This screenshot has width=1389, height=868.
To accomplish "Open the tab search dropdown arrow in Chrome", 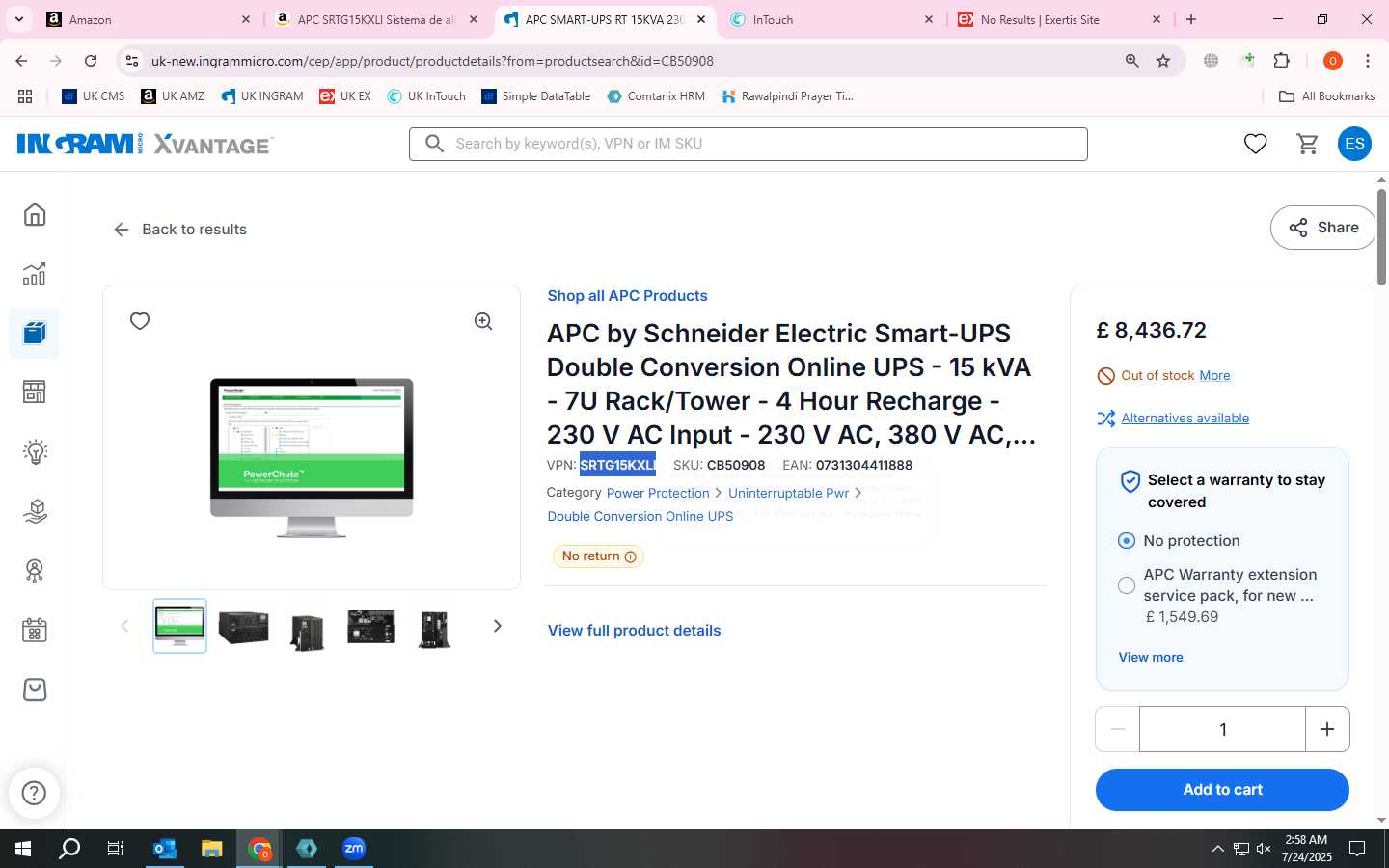I will (x=18, y=19).
